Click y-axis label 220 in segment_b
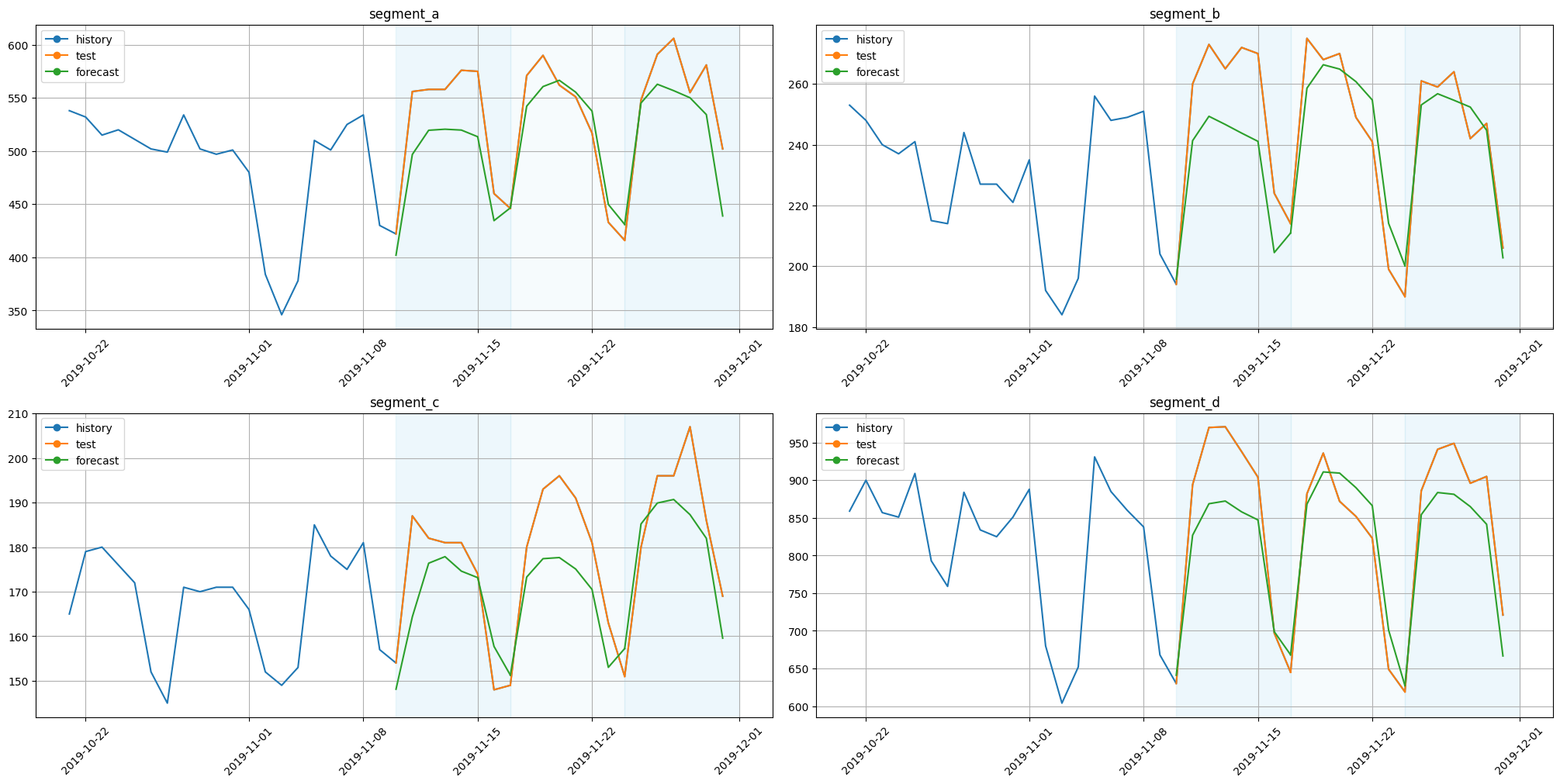The width and height of the screenshot is (1560, 784). click(x=800, y=206)
